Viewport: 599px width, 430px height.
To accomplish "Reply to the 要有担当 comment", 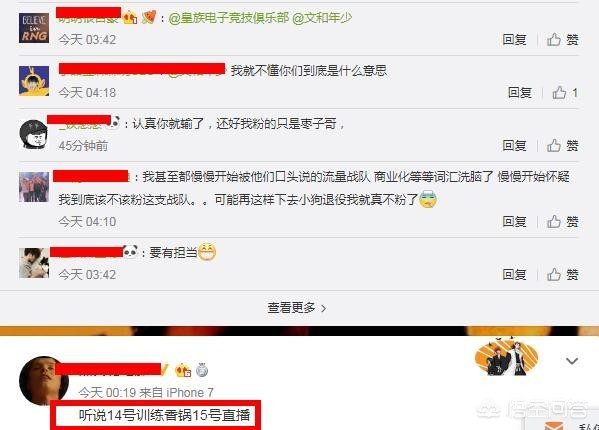I will tap(514, 274).
